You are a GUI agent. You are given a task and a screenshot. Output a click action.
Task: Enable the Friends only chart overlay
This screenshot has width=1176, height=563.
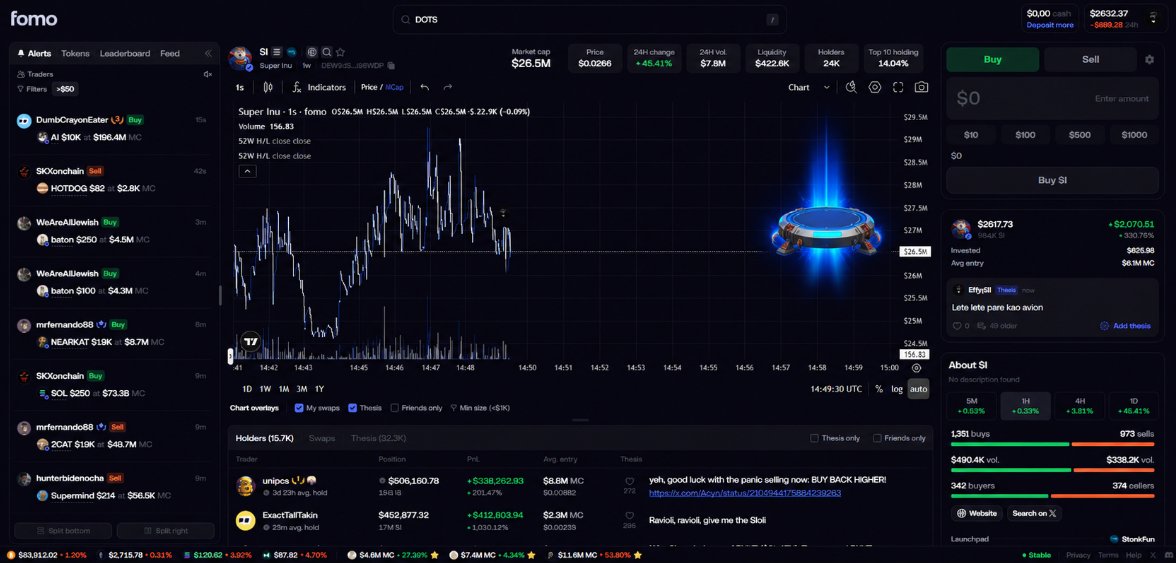pyautogui.click(x=394, y=408)
